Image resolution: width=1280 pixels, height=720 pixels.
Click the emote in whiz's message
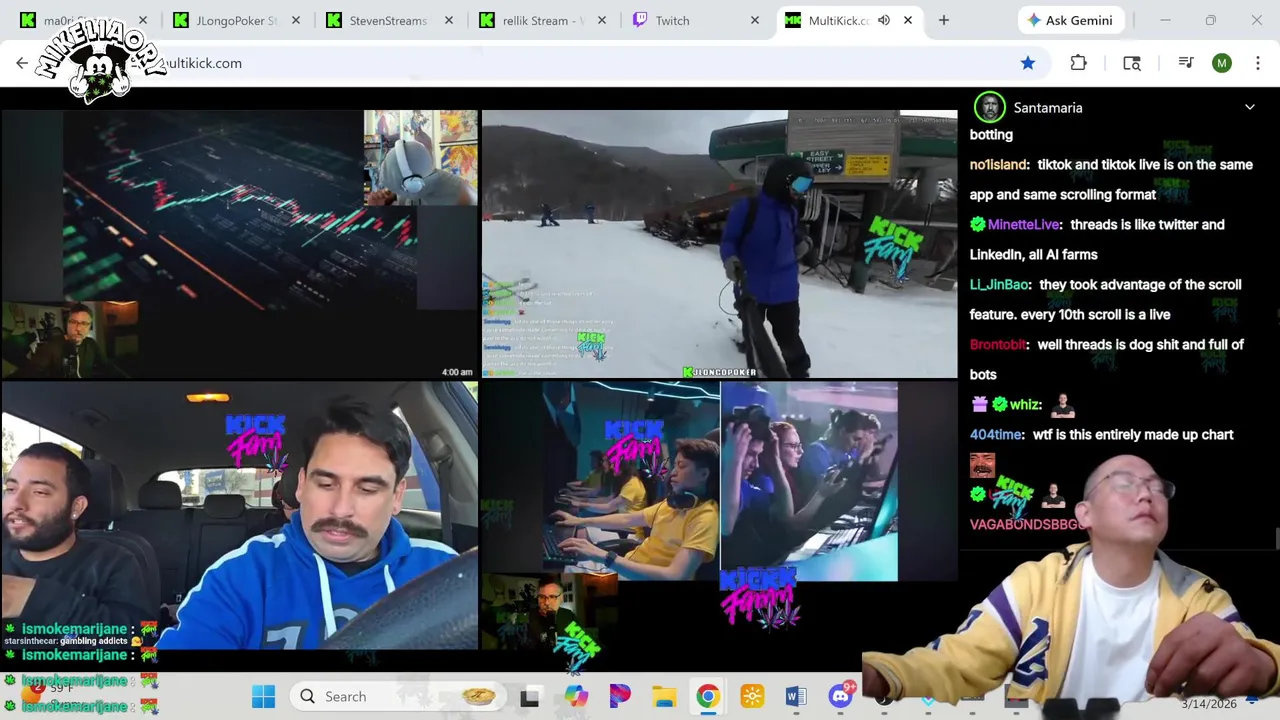point(1063,404)
